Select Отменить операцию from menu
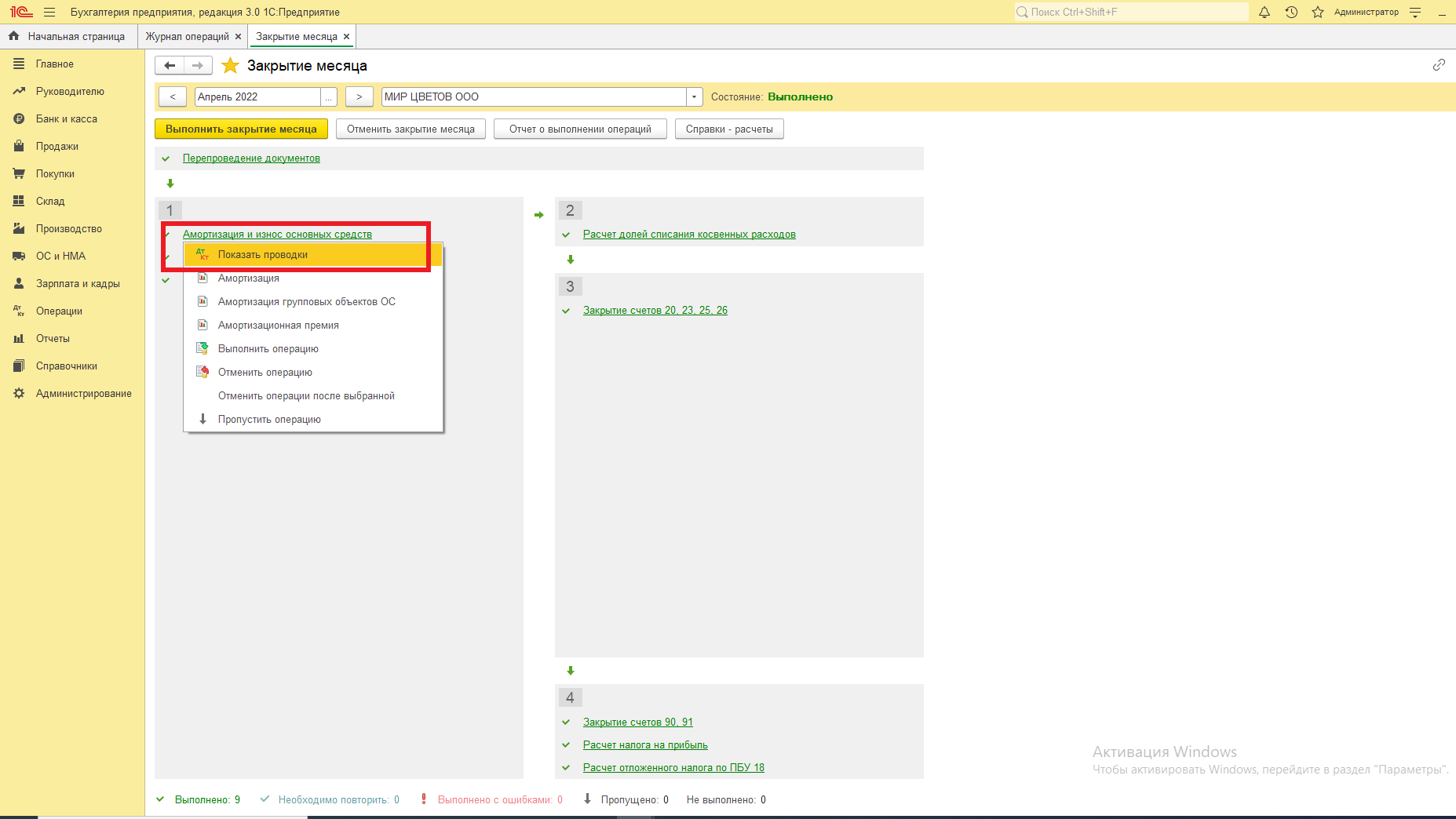 click(265, 373)
